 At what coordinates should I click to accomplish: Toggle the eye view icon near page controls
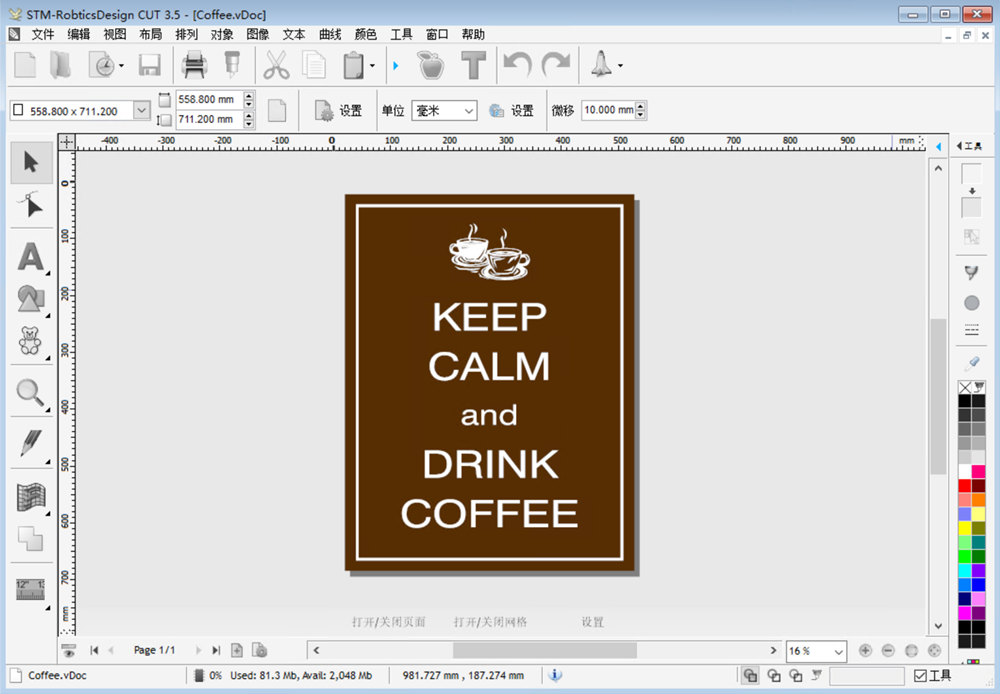[x=68, y=651]
